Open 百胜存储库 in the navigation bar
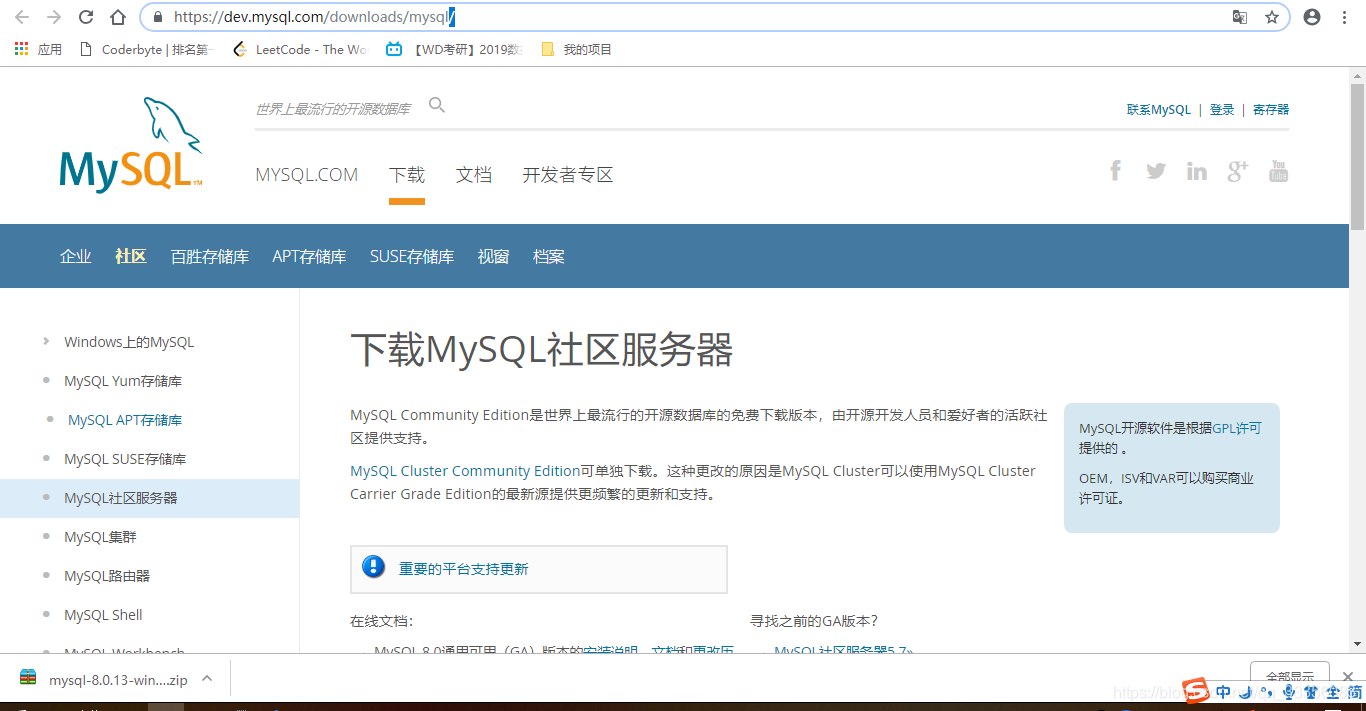The height and width of the screenshot is (711, 1366). (x=210, y=257)
